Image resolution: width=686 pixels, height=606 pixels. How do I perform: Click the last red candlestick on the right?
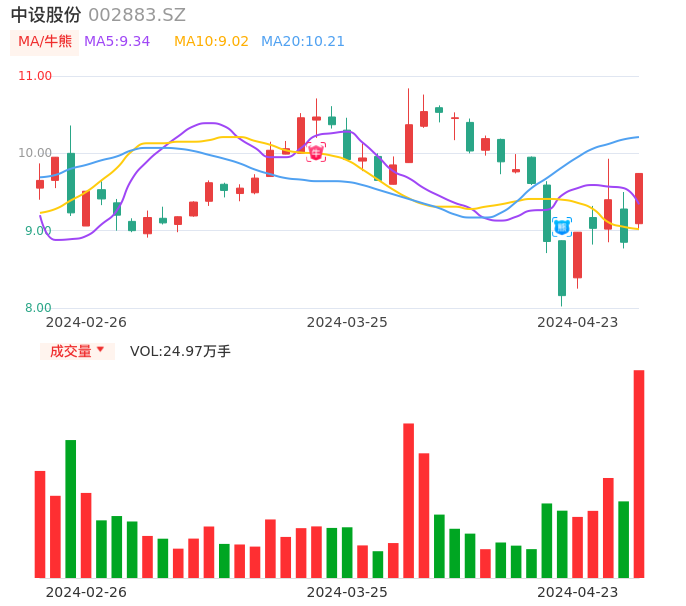click(638, 198)
